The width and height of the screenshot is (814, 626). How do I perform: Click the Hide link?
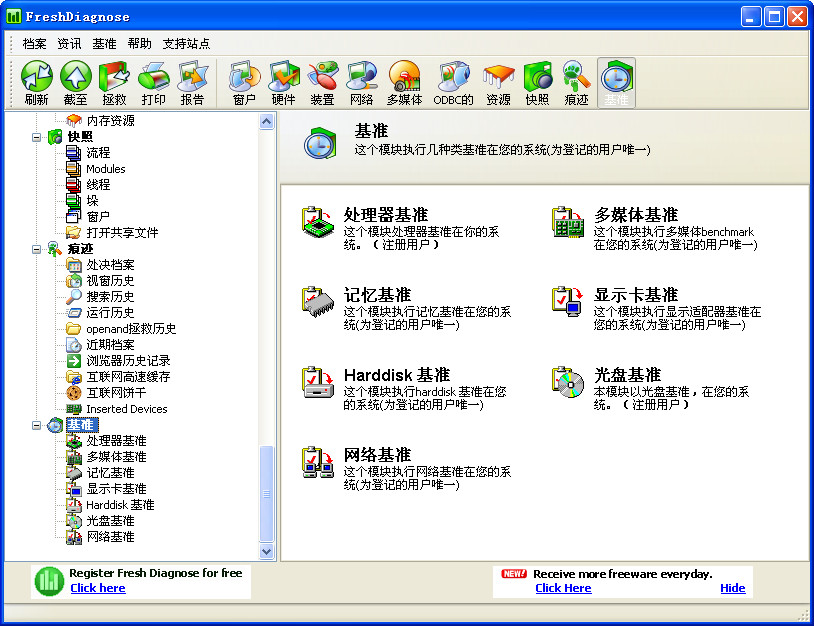732,588
